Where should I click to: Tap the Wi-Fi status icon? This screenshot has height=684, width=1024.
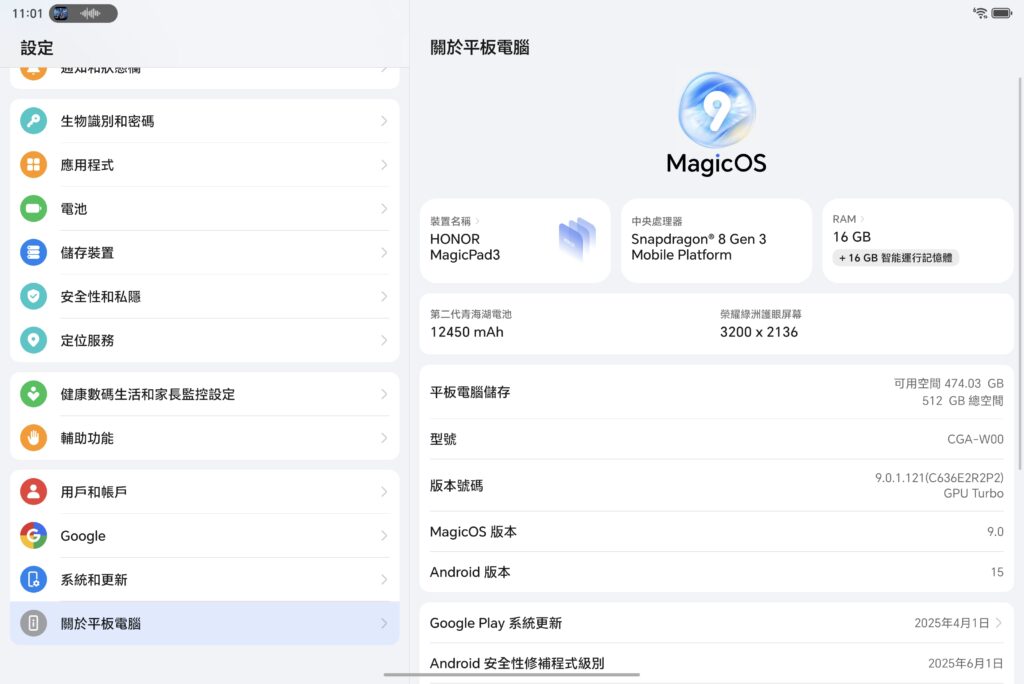click(980, 12)
